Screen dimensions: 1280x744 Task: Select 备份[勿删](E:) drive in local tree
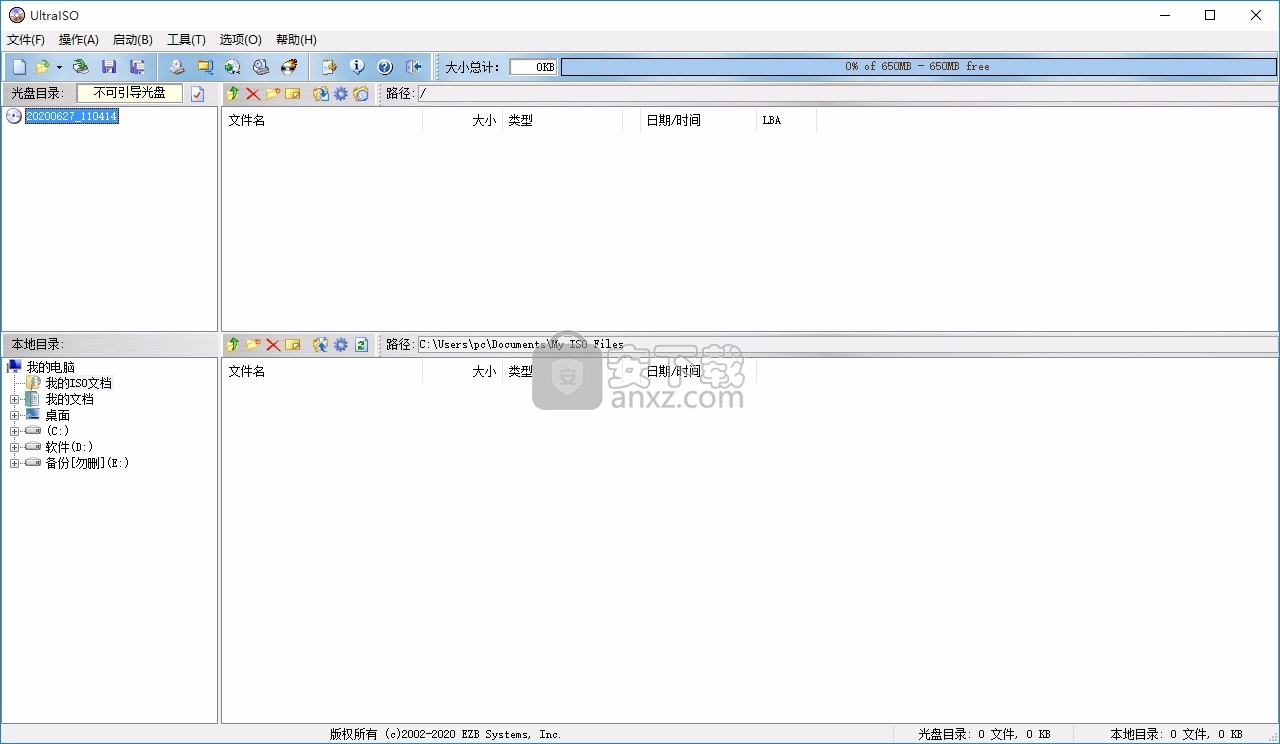(87, 463)
